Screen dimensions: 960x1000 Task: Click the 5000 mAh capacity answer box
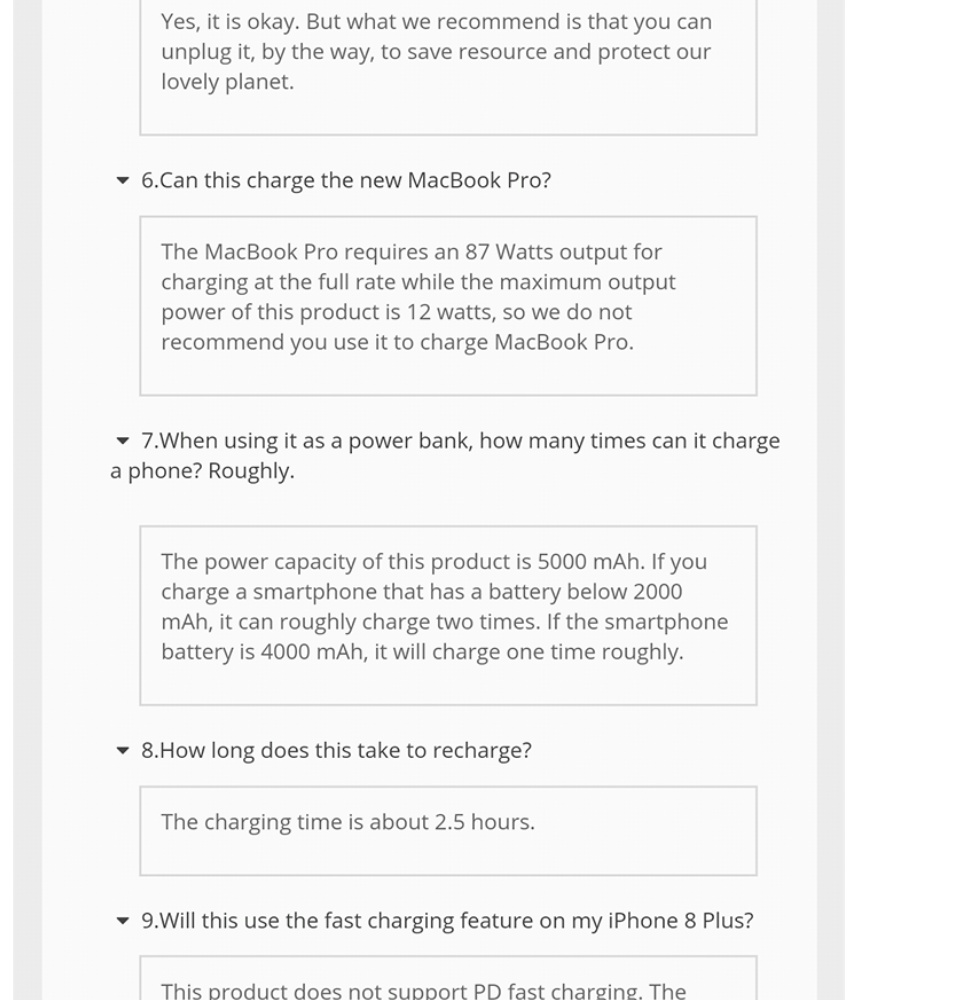click(x=448, y=615)
